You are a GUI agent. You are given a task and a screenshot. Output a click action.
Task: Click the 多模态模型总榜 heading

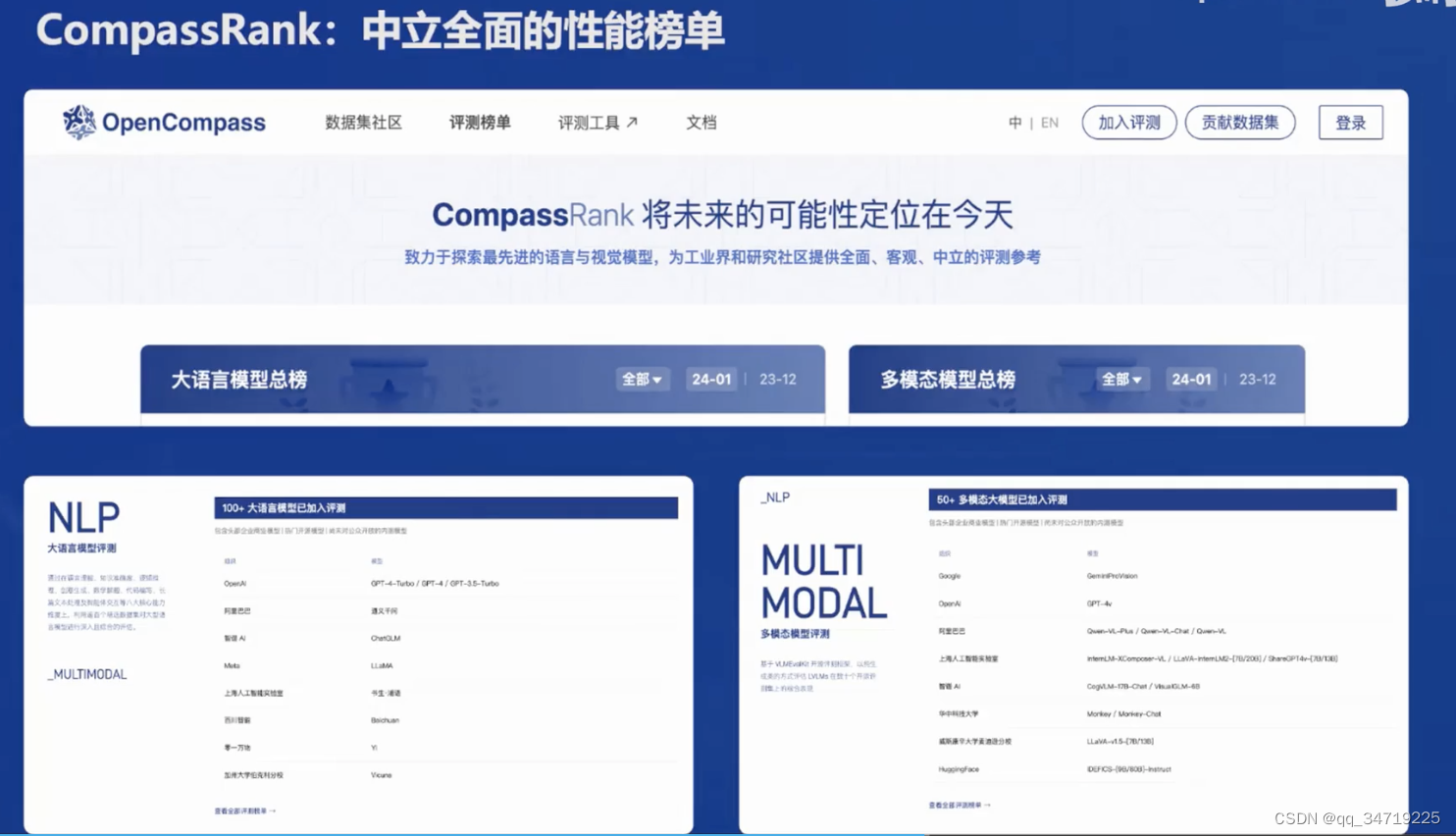click(948, 380)
